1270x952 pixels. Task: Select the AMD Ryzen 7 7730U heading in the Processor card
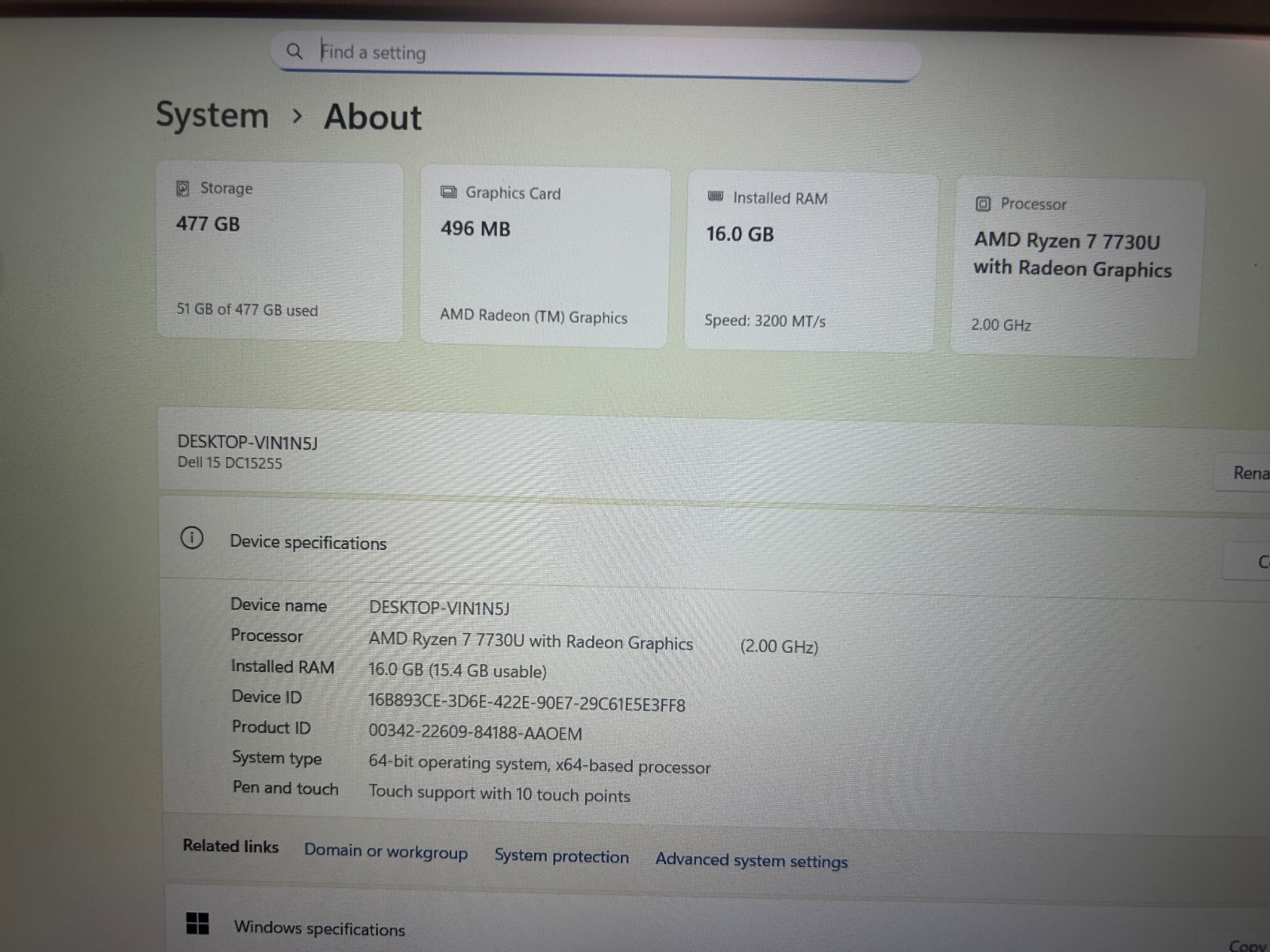[1072, 255]
